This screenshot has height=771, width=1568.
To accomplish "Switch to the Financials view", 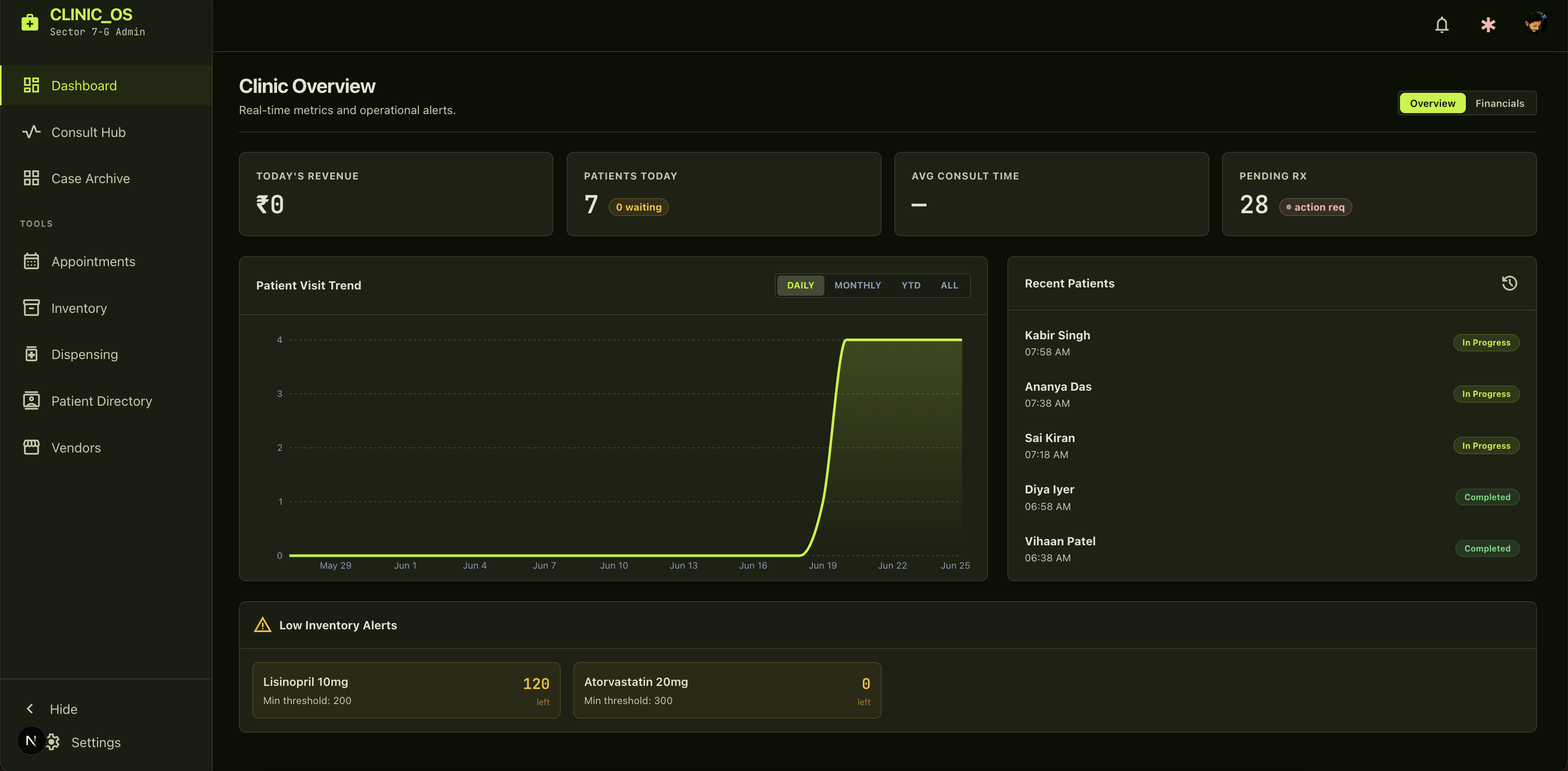I will [x=1499, y=103].
